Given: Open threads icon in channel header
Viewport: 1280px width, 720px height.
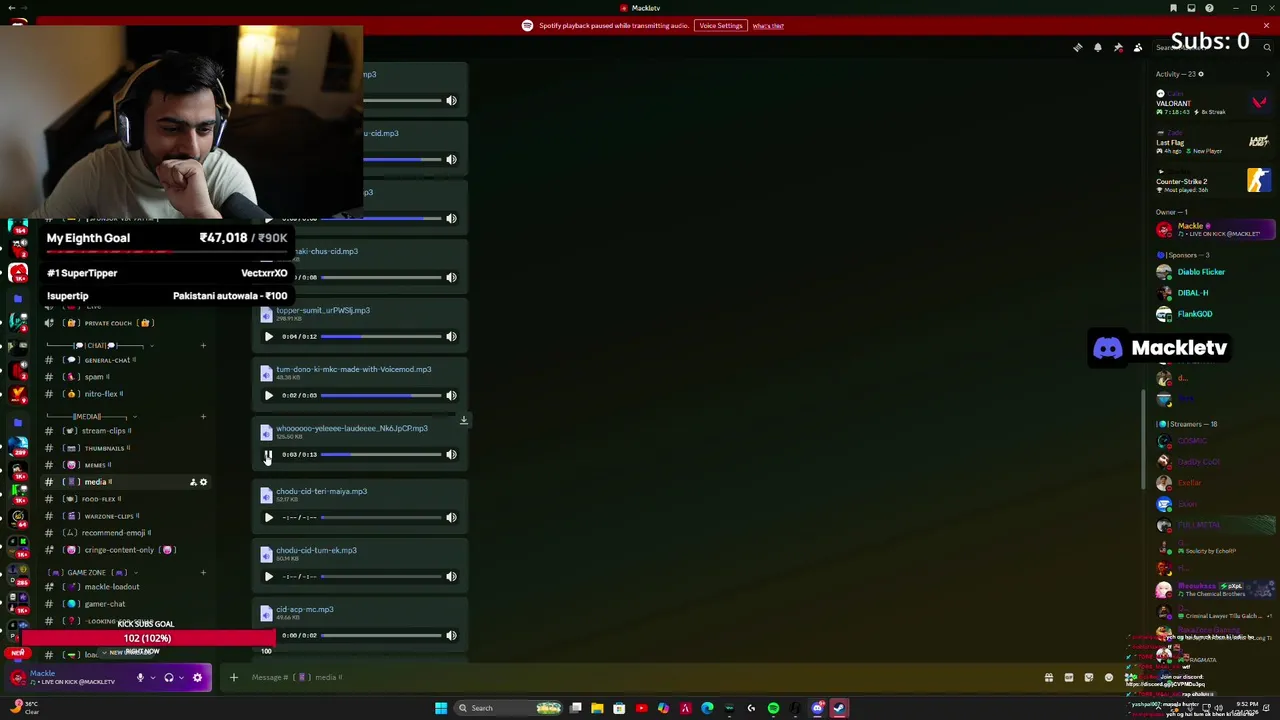Looking at the screenshot, I should (1078, 47).
